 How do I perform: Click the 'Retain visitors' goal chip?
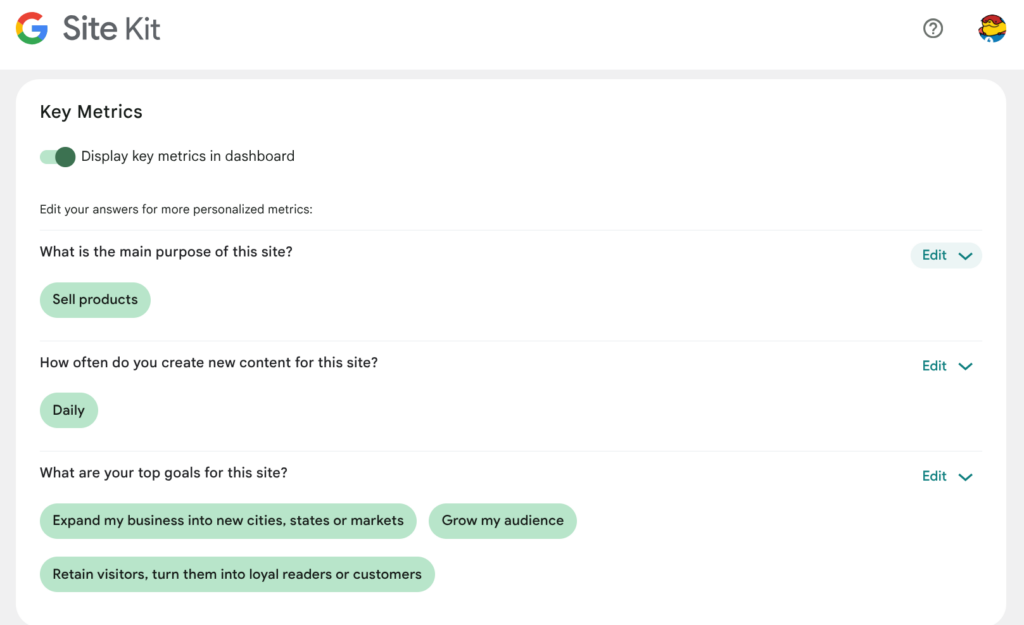point(237,574)
